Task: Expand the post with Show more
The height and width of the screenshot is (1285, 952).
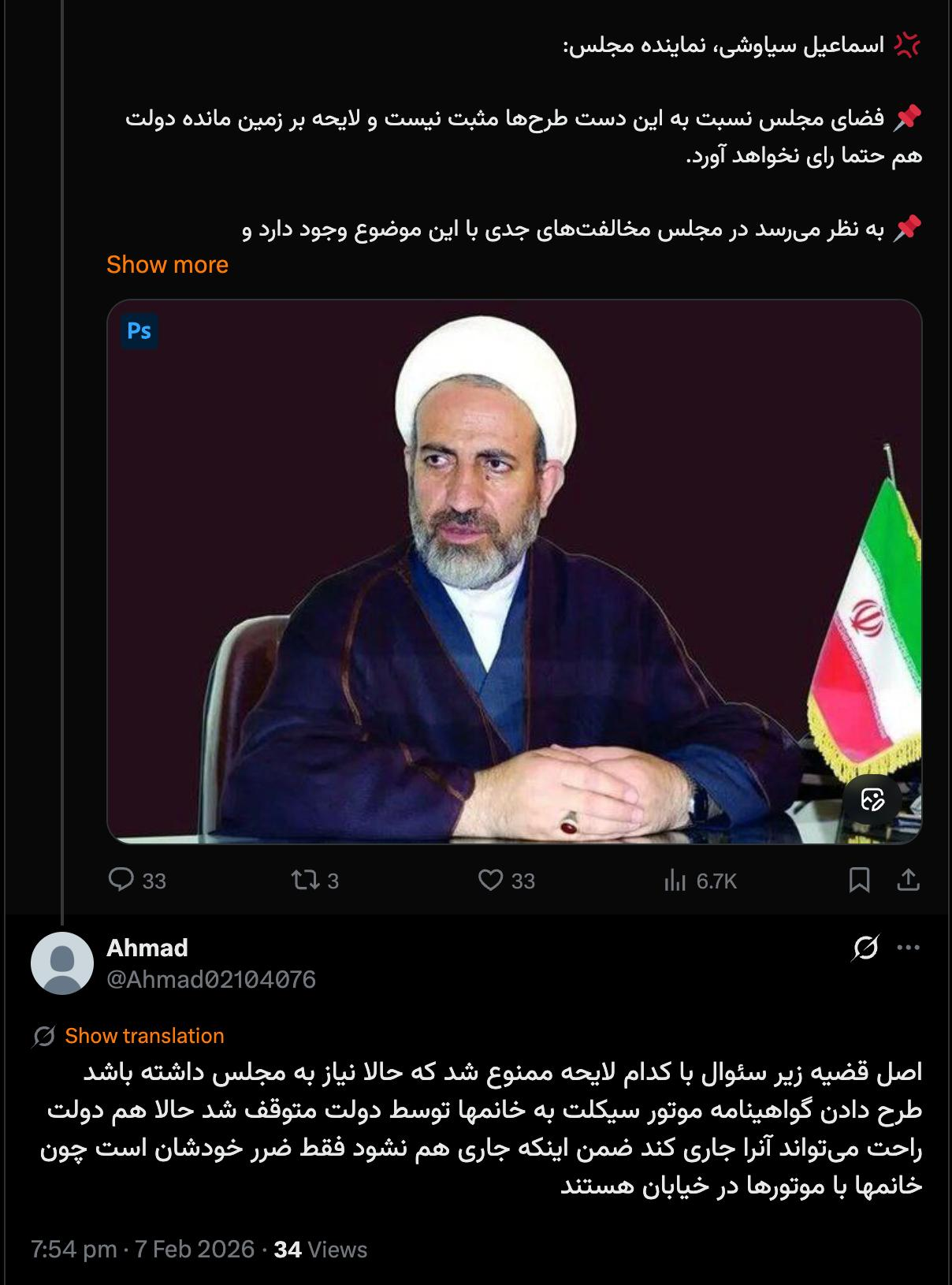Action: pyautogui.click(x=167, y=264)
